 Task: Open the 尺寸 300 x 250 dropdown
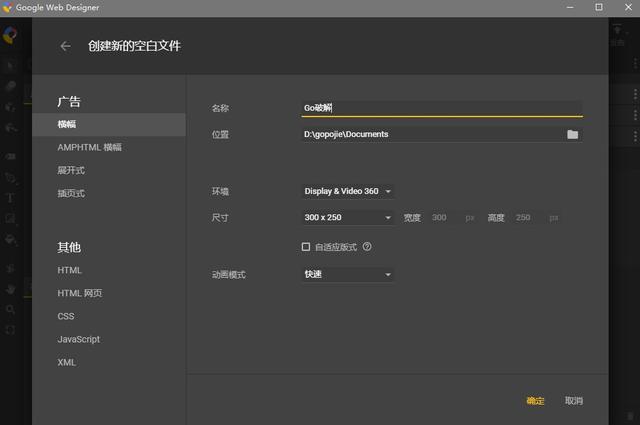[x=348, y=217]
